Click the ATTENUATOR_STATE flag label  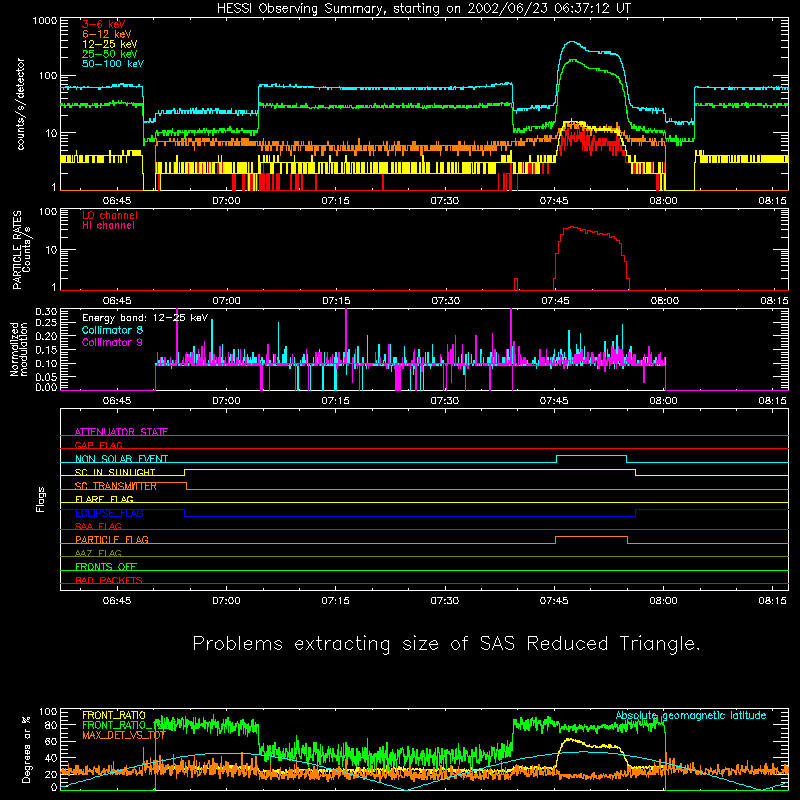[x=121, y=432]
